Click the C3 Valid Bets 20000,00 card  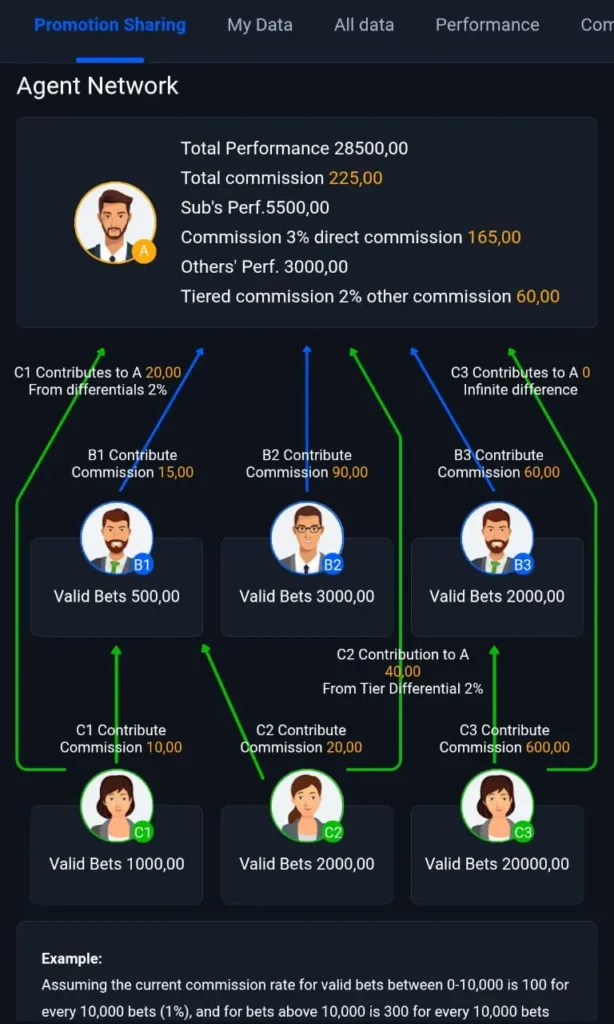coord(497,864)
